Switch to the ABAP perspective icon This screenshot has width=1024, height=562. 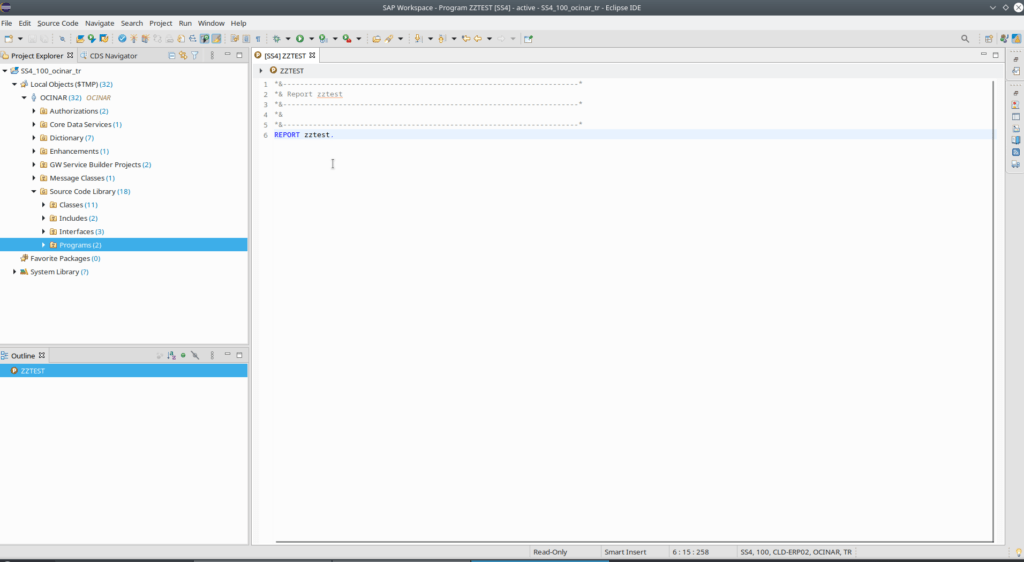point(1017,39)
